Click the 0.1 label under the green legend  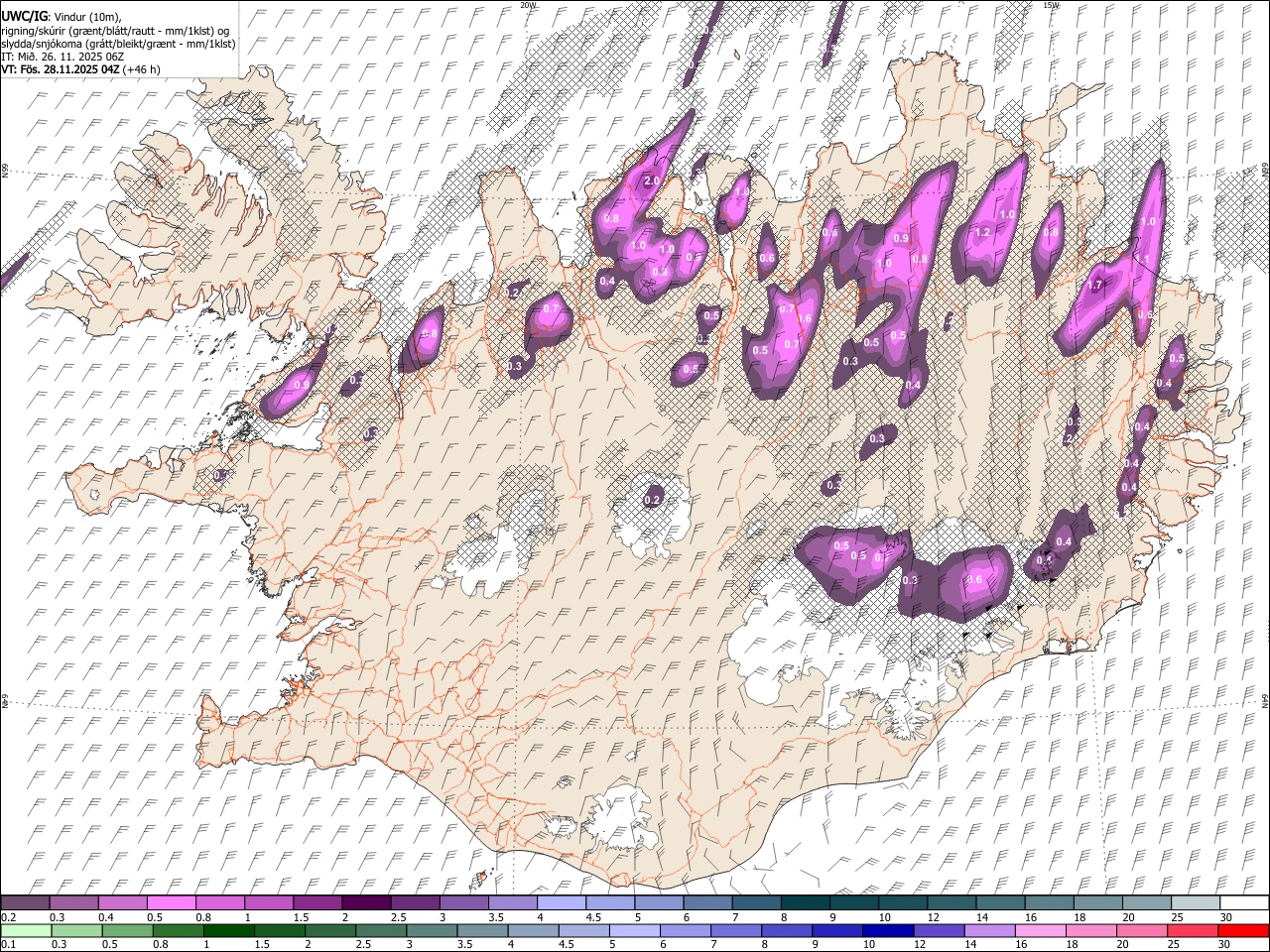click(8, 944)
